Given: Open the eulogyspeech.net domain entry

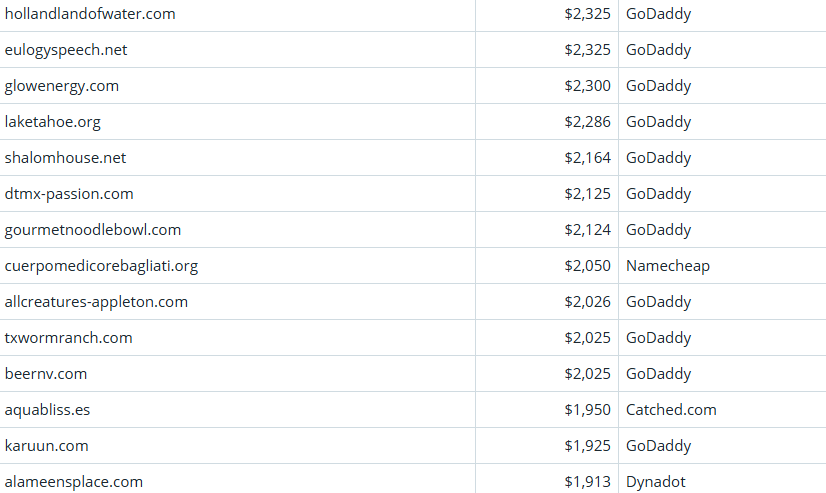Looking at the screenshot, I should [x=66, y=50].
